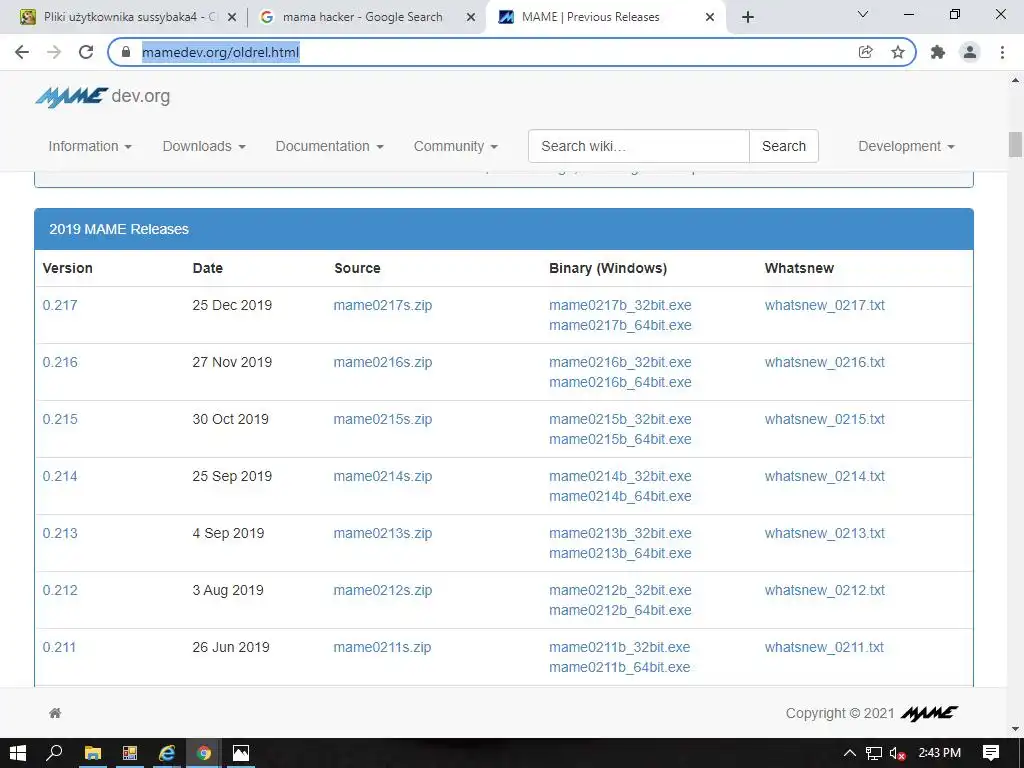
Task: Expand the Downloads dropdown menu
Action: [x=204, y=146]
